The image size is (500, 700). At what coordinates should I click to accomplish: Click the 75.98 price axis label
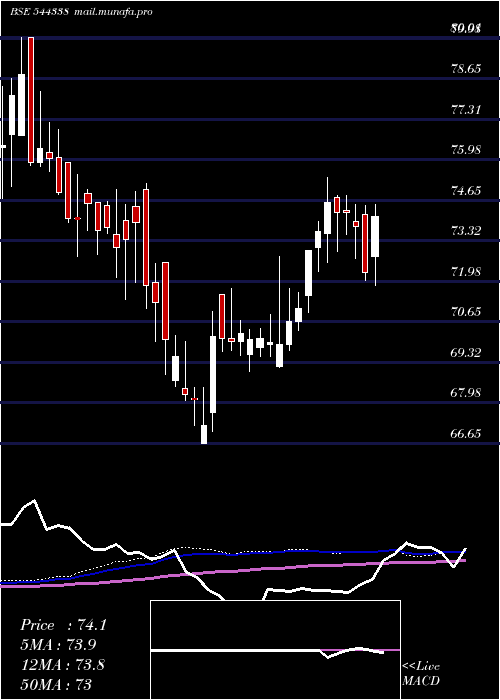click(x=466, y=150)
